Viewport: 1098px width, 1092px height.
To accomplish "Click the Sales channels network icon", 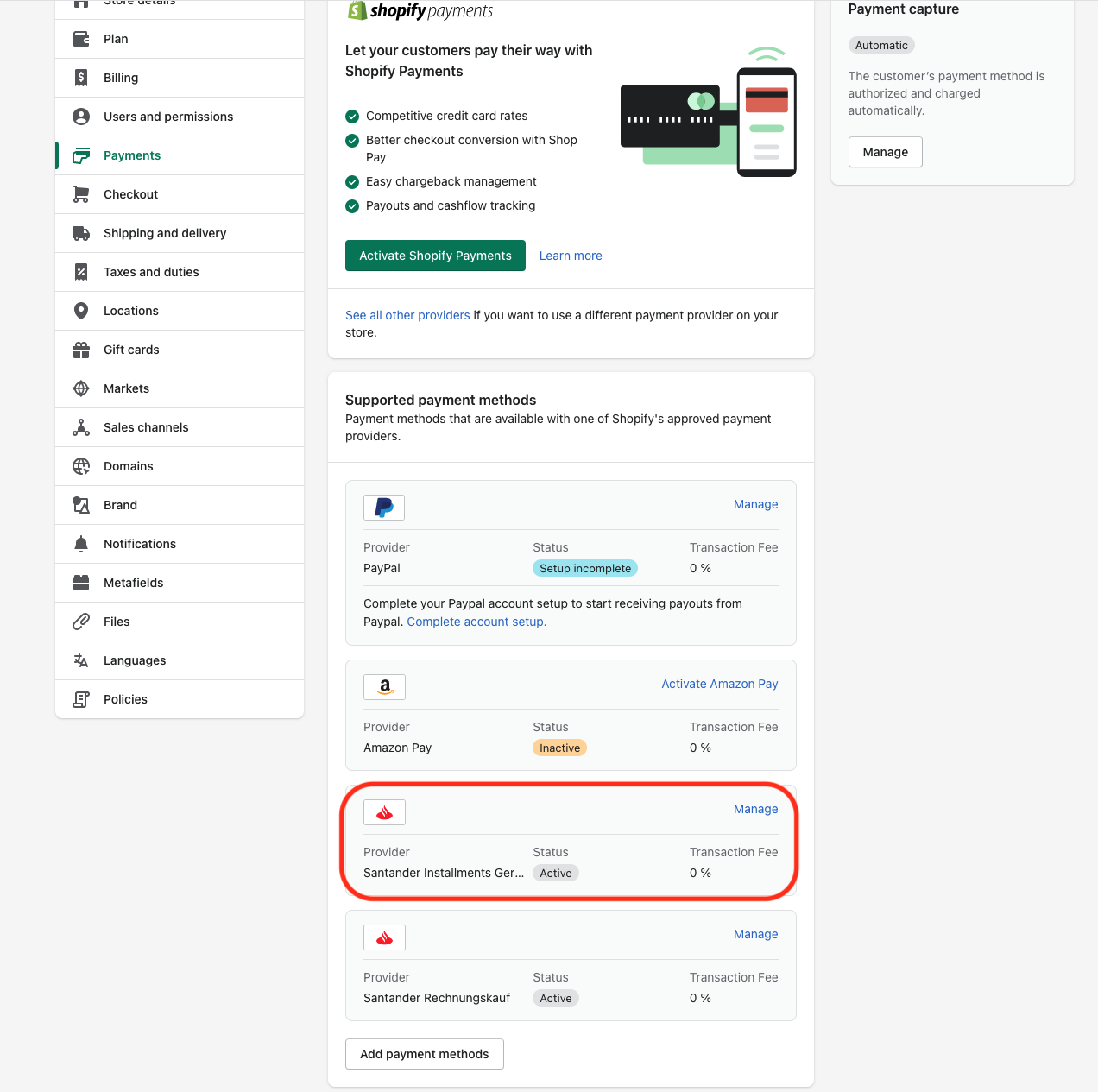I will [x=81, y=427].
